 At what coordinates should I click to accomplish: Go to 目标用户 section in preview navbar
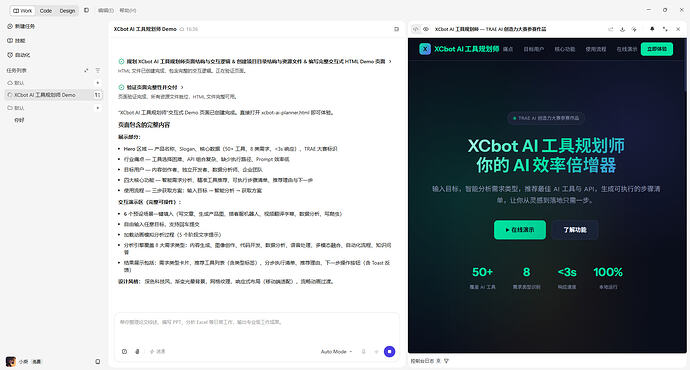point(533,49)
